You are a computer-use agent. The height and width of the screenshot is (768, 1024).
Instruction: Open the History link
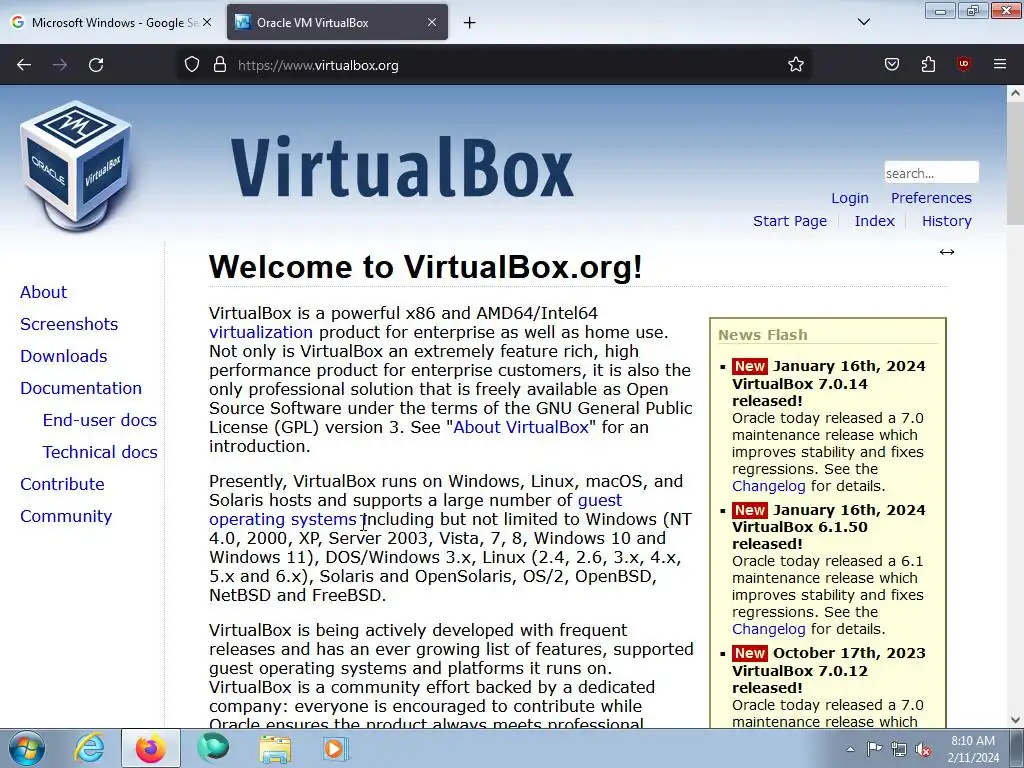(947, 221)
